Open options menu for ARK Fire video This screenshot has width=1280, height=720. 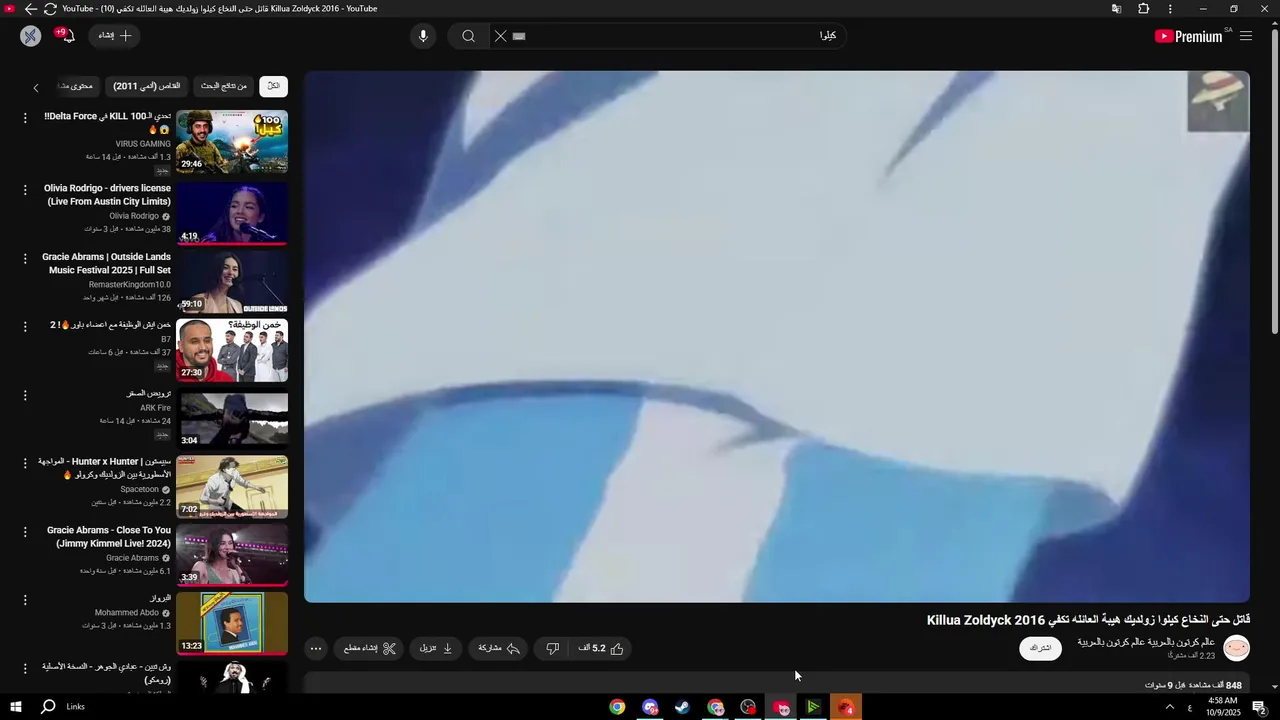coord(25,395)
